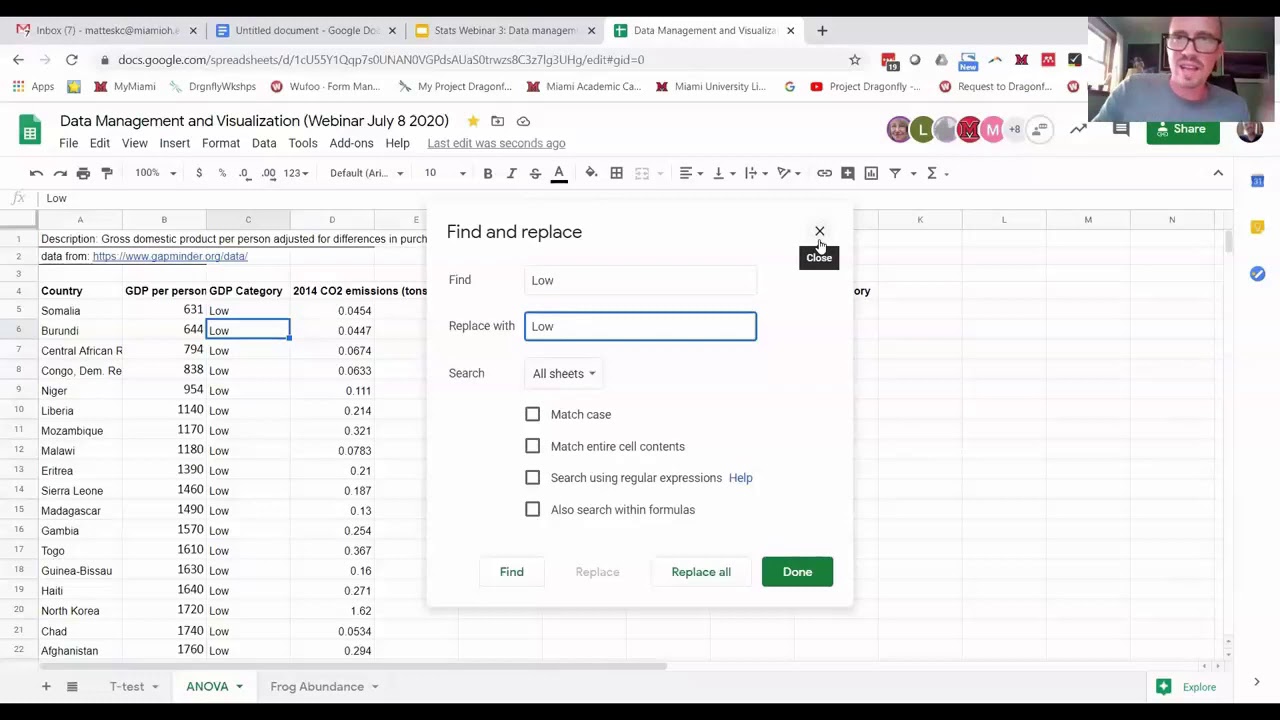Open the horizontal align dropdown
Viewport: 1280px width, 720px height.
coord(692,173)
